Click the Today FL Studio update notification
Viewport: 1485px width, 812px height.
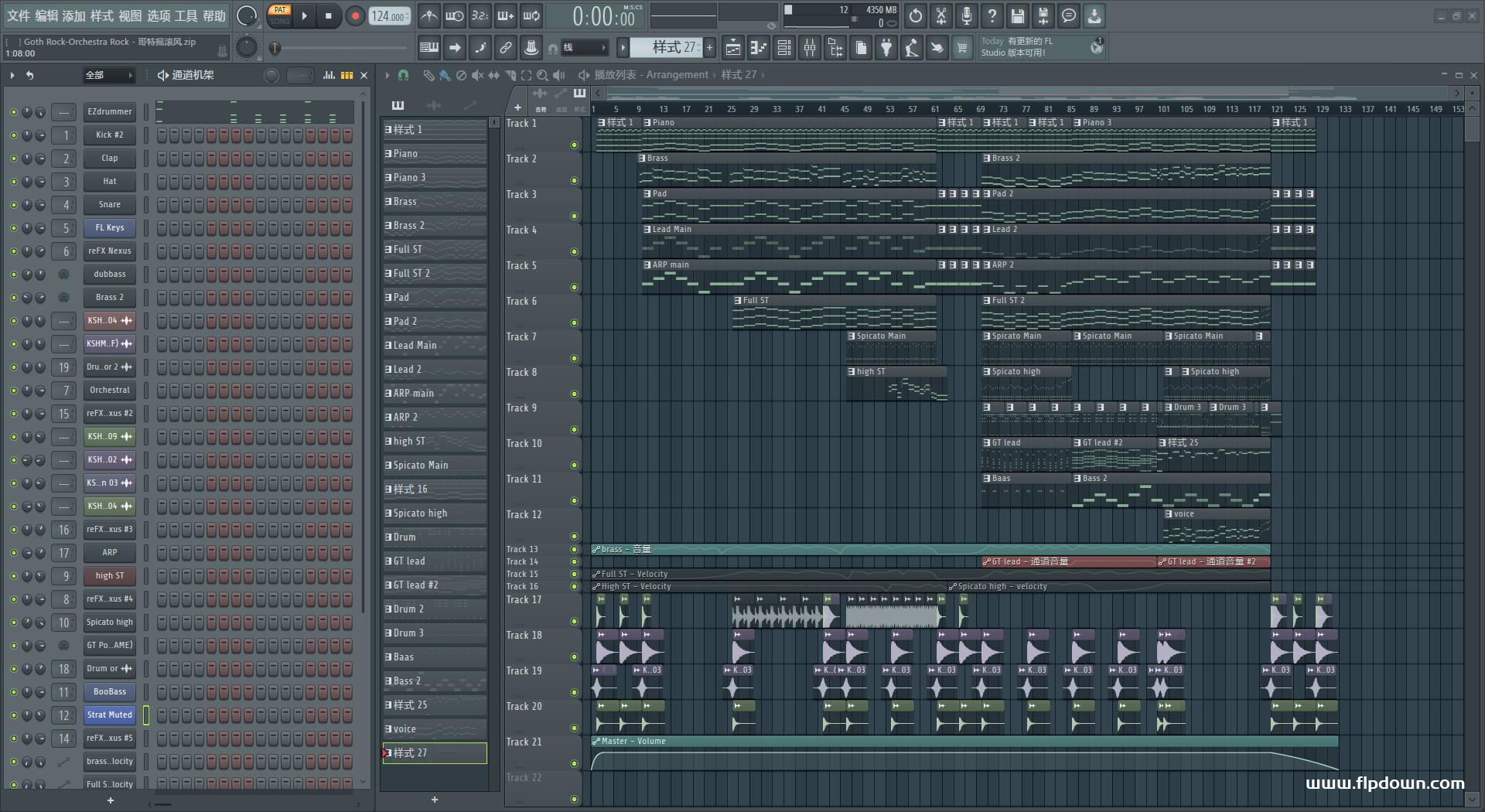click(x=1042, y=47)
